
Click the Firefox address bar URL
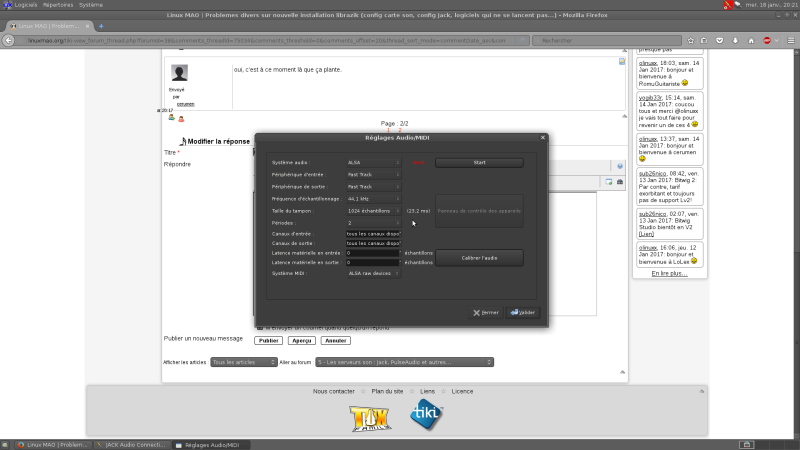266,40
